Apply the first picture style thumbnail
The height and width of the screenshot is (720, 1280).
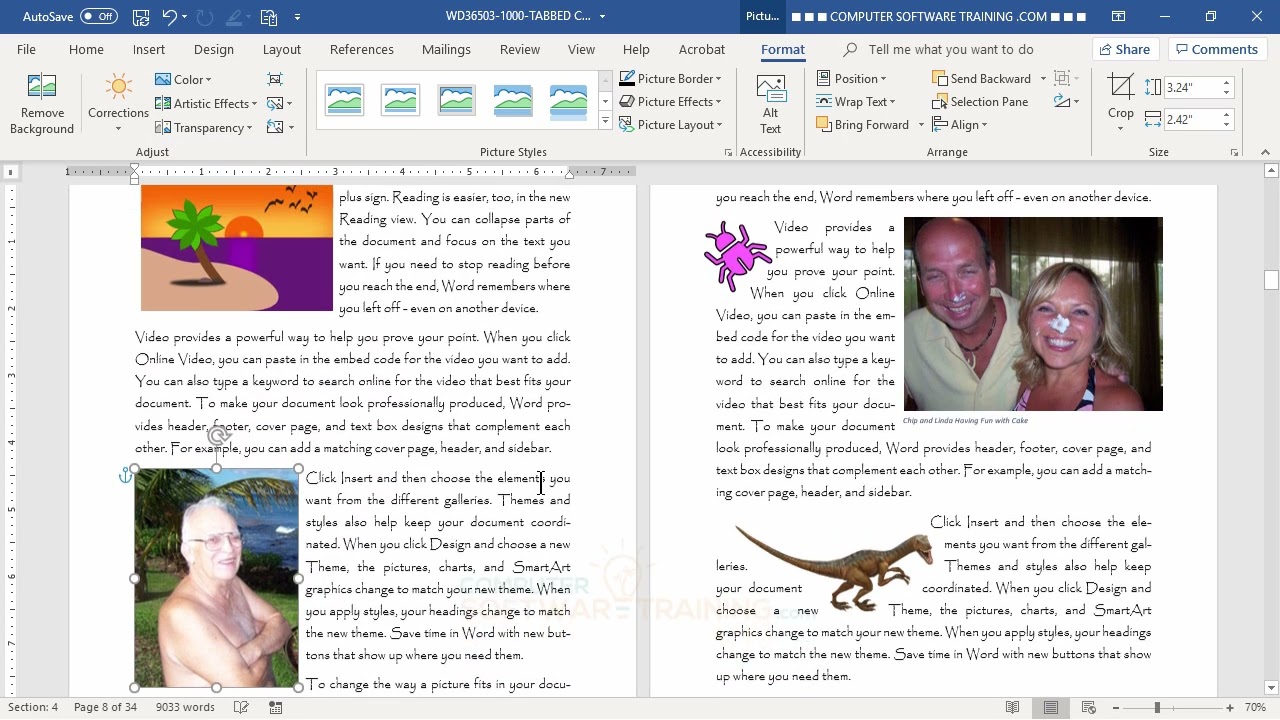(344, 100)
